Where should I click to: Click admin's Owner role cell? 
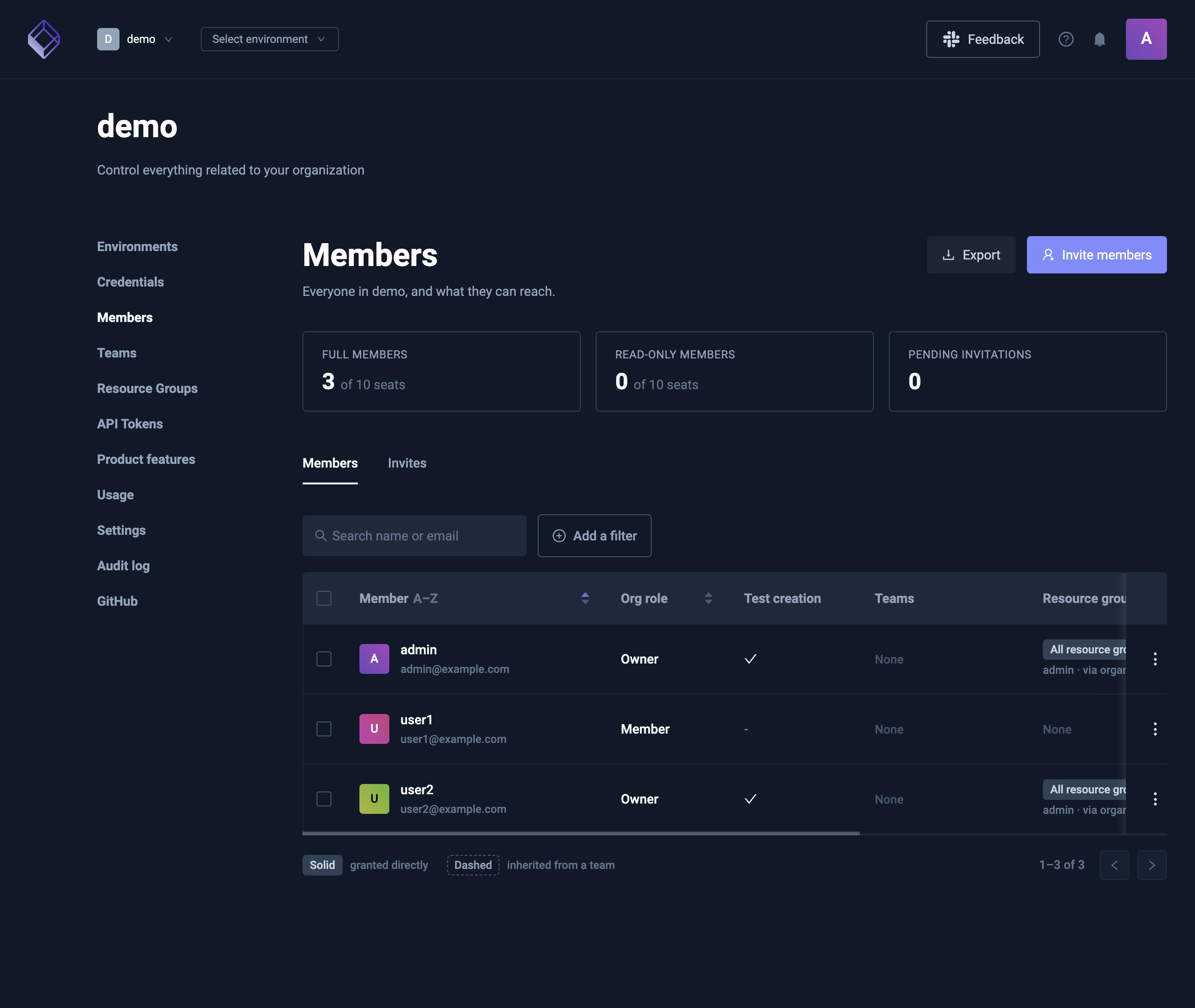pyautogui.click(x=640, y=659)
